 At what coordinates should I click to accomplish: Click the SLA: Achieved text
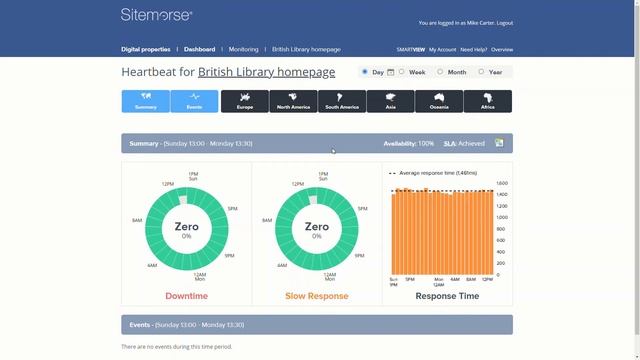tap(464, 144)
